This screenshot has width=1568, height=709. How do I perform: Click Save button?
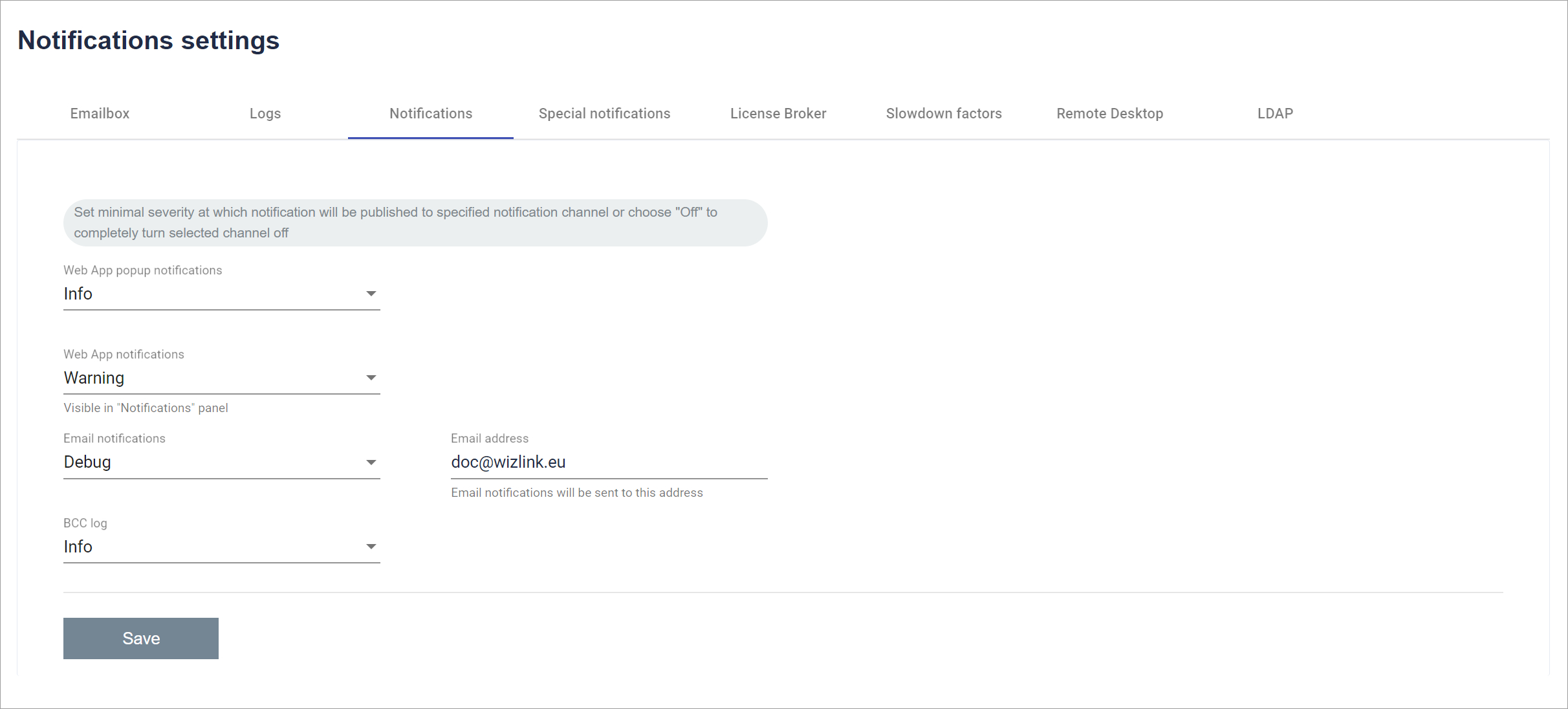point(141,638)
